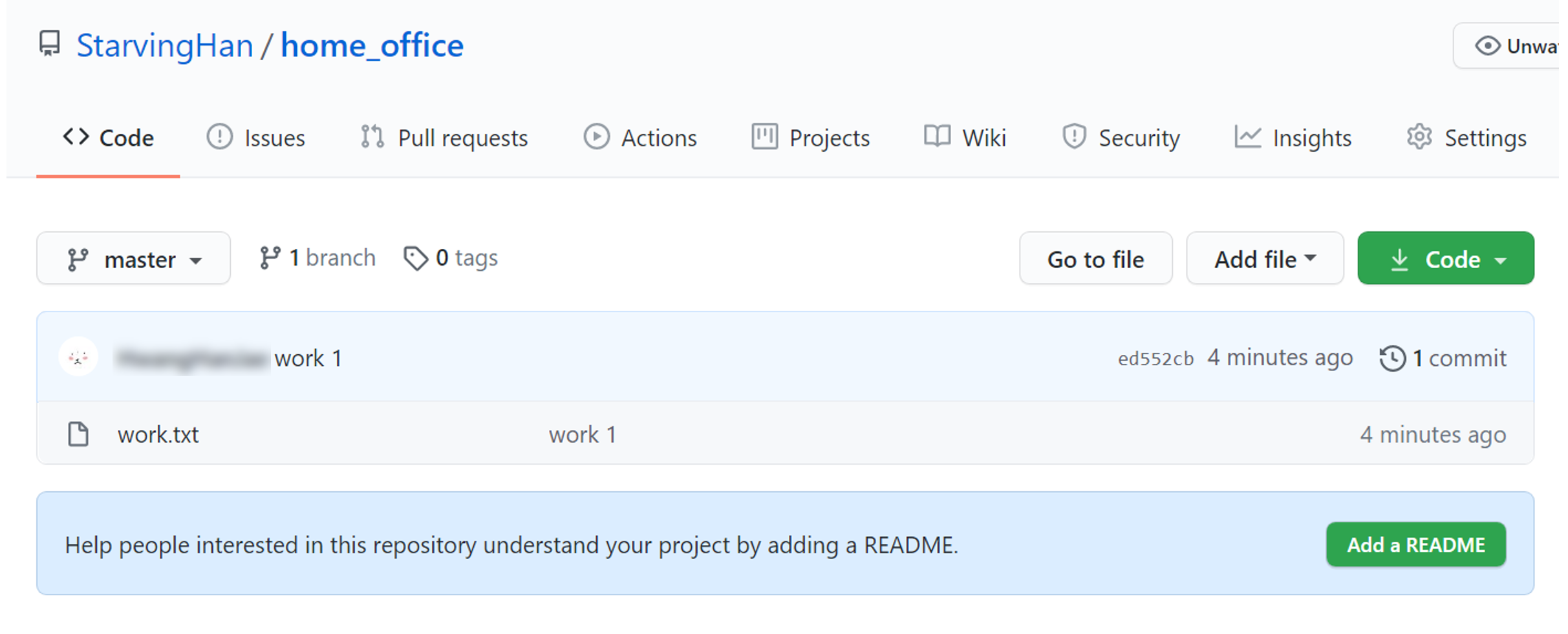Open the Security tab
This screenshot has height=634, width=1568.
(x=1121, y=138)
